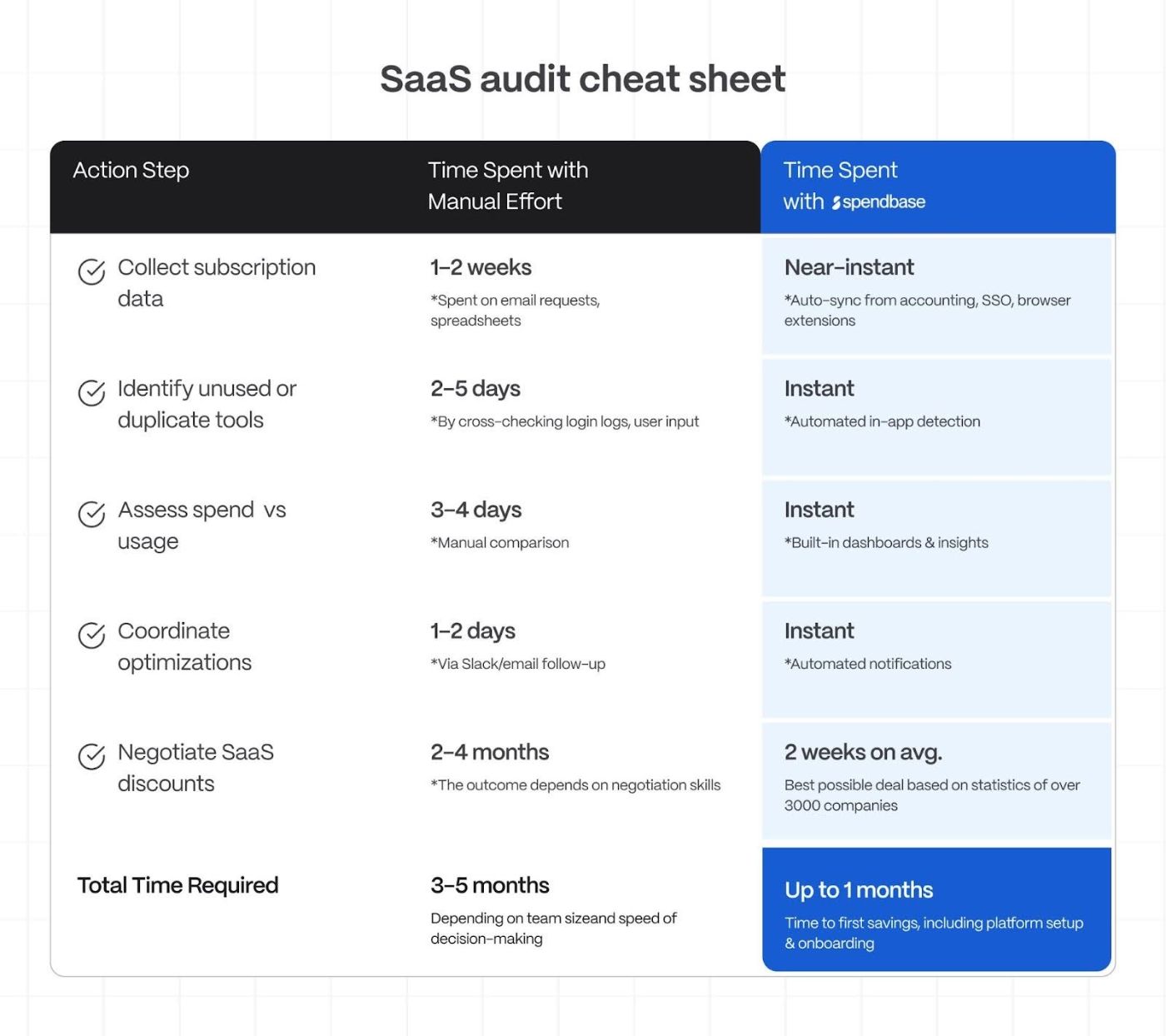The width and height of the screenshot is (1166, 1036).
Task: Select the Time Spent with Manual Effort header
Action: click(x=507, y=186)
